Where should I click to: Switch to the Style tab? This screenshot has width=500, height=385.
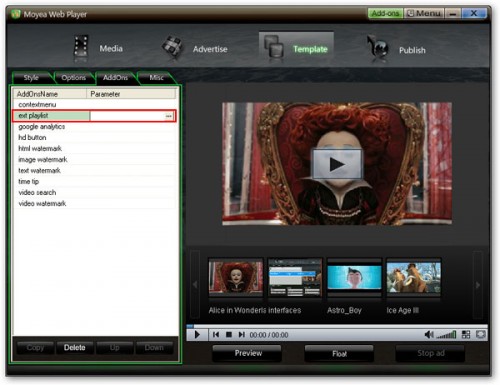coord(31,78)
